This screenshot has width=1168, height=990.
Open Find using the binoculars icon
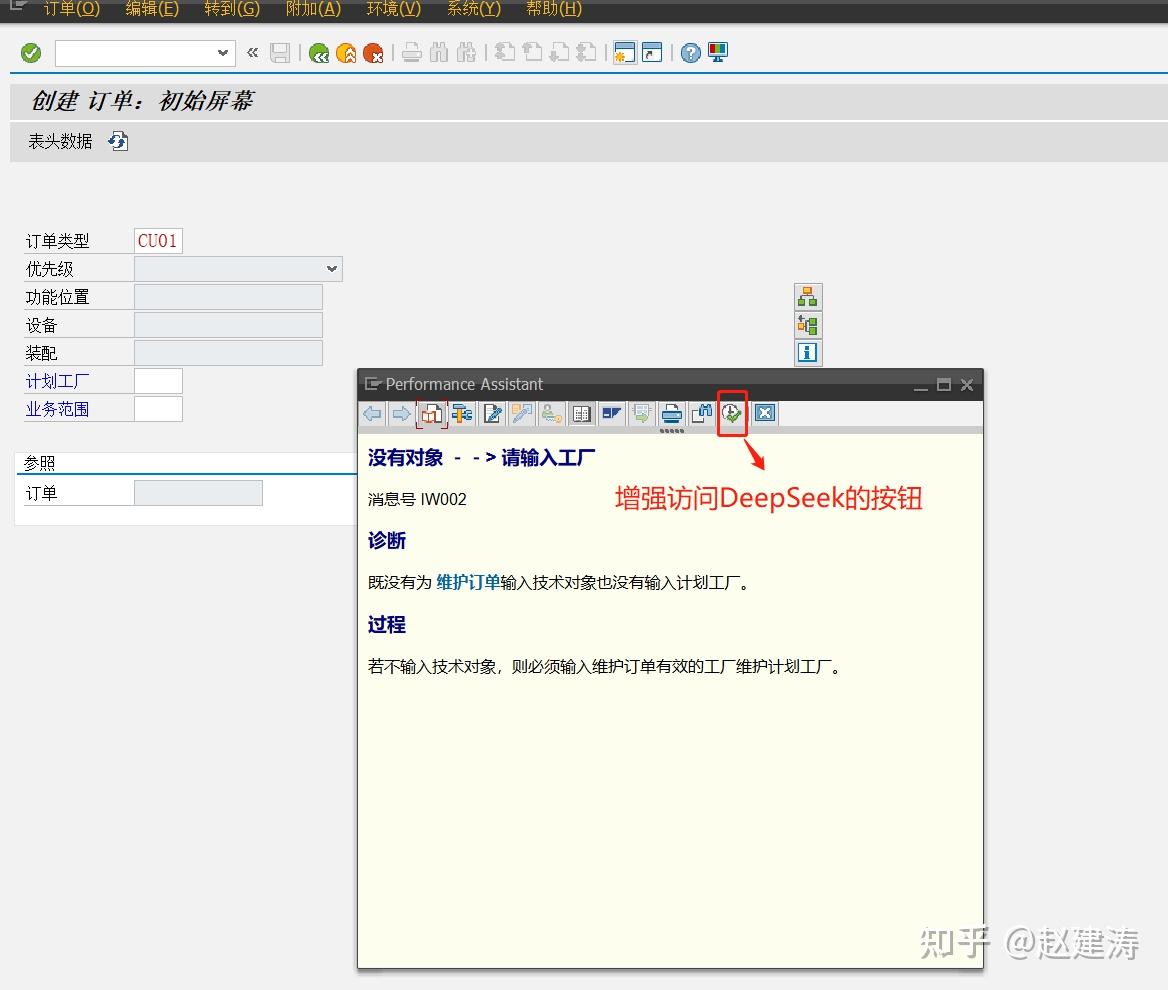tap(439, 52)
